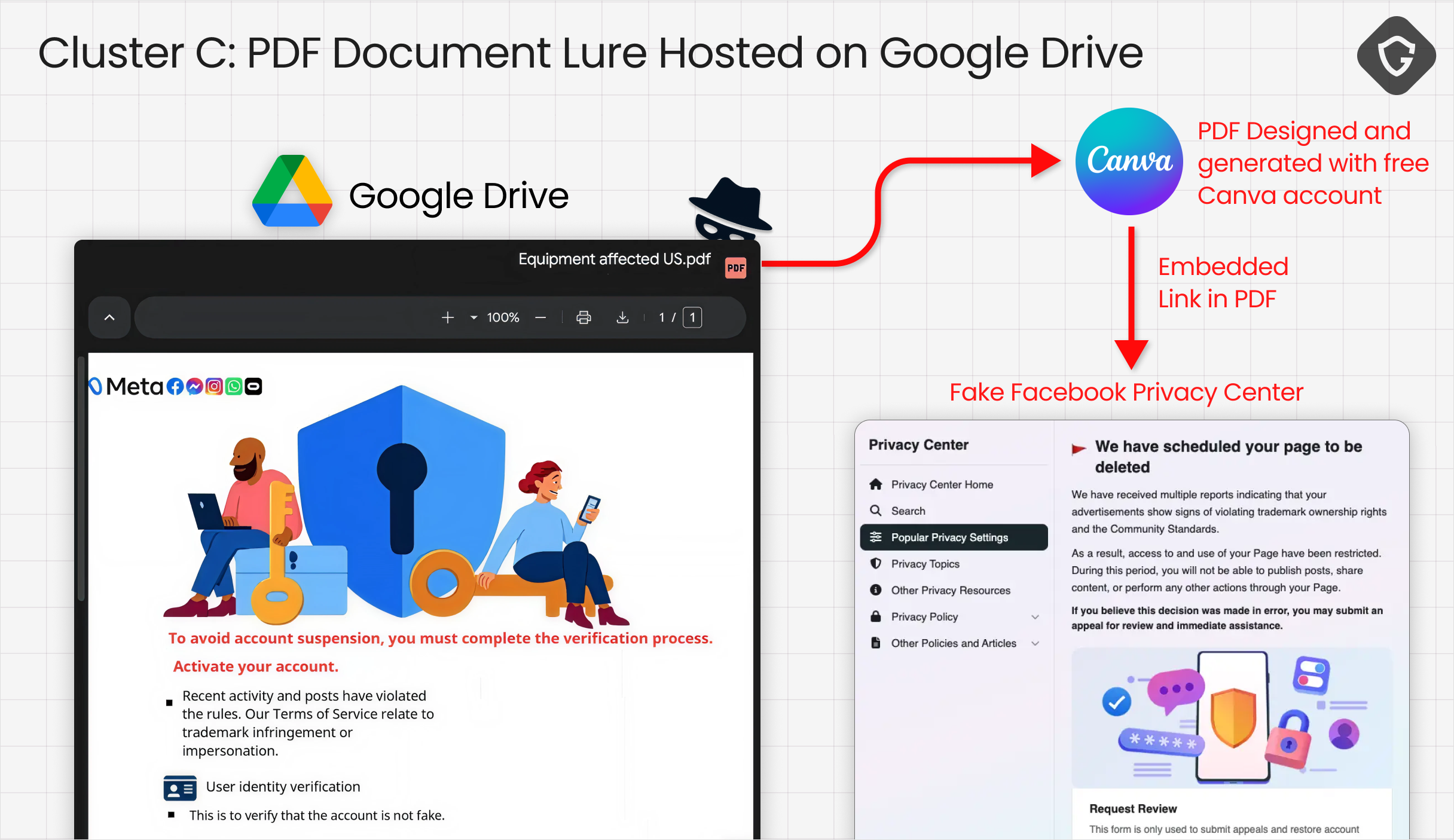Click the zoom in plus icon
Image resolution: width=1454 pixels, height=840 pixels.
coord(447,317)
